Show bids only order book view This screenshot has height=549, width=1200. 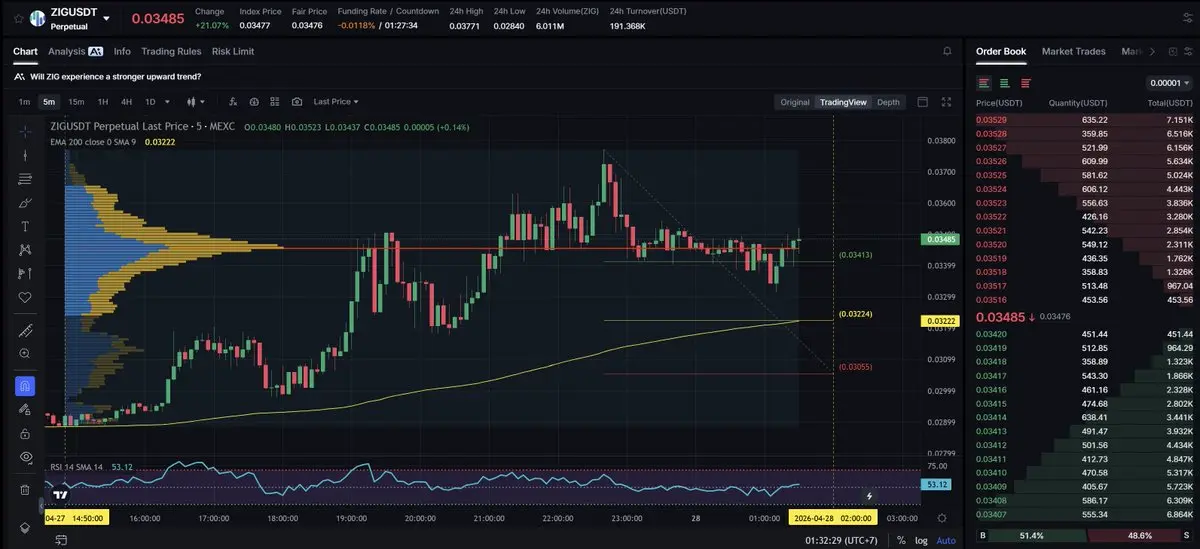1005,83
